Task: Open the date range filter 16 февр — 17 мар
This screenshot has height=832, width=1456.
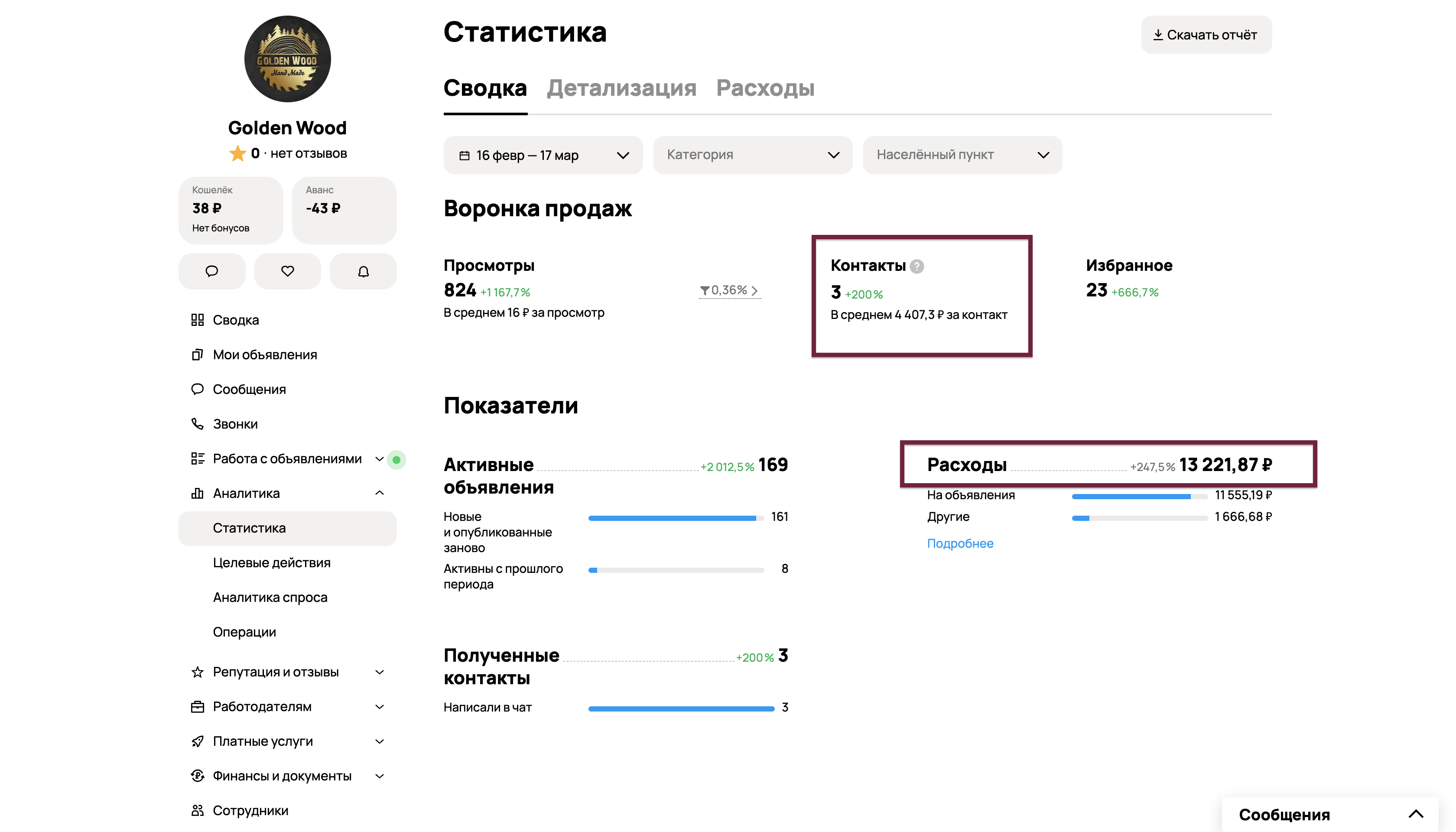Action: pos(543,155)
